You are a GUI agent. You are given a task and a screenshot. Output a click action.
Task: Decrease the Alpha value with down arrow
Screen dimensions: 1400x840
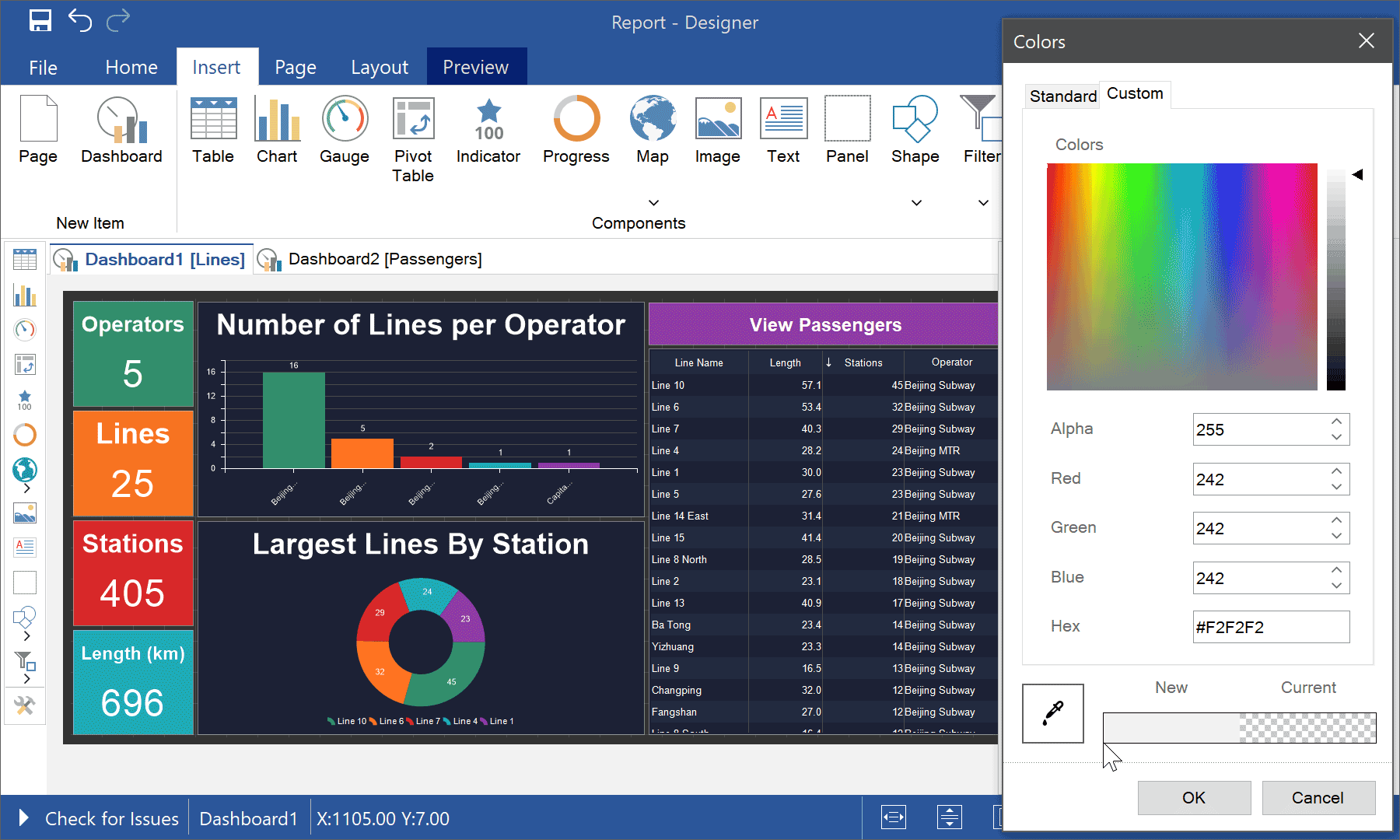pos(1336,437)
